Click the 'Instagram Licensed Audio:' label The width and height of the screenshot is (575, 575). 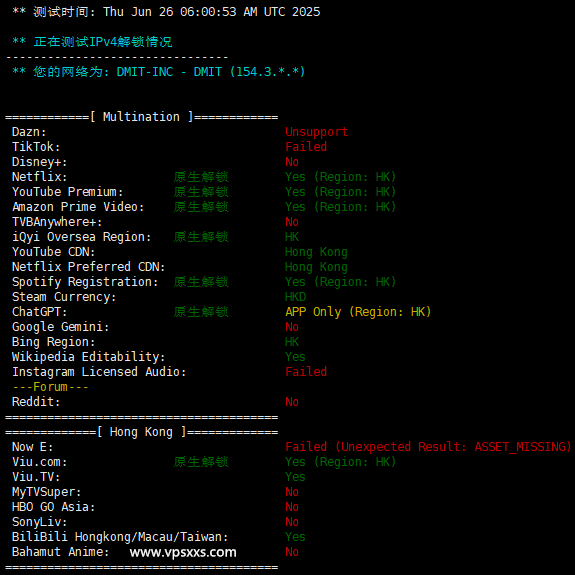tap(99, 372)
